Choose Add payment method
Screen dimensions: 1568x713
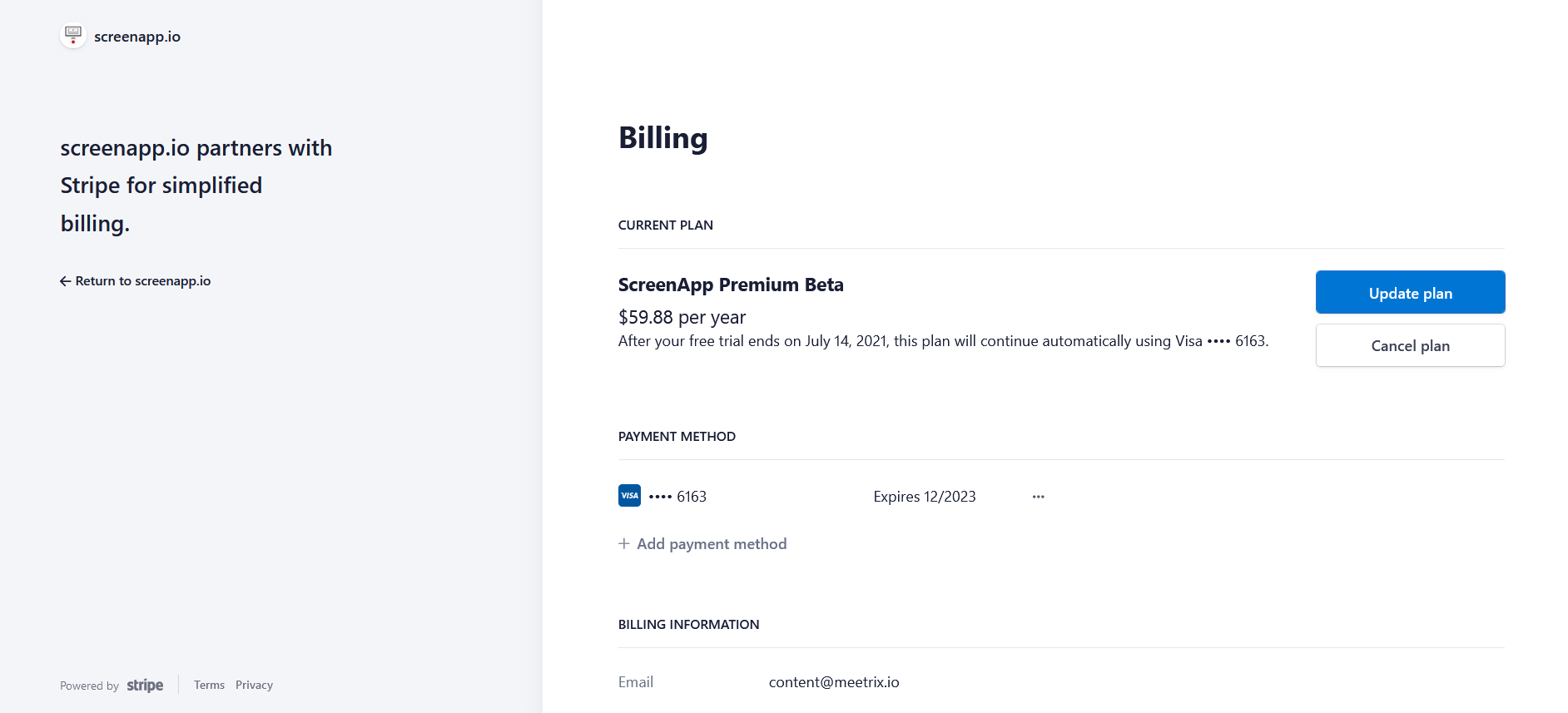(x=712, y=544)
